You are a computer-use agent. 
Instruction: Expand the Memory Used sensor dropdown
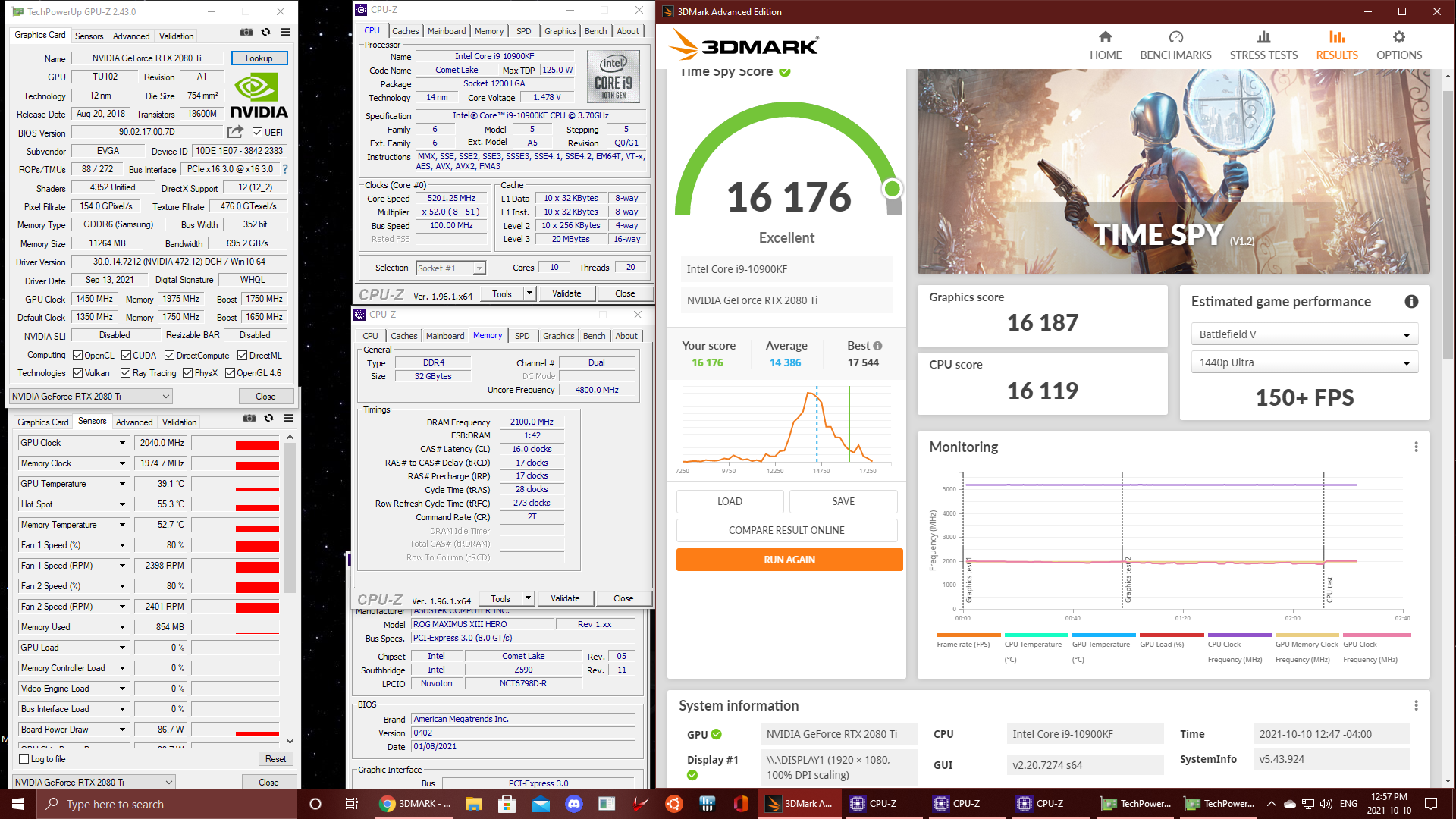(122, 627)
